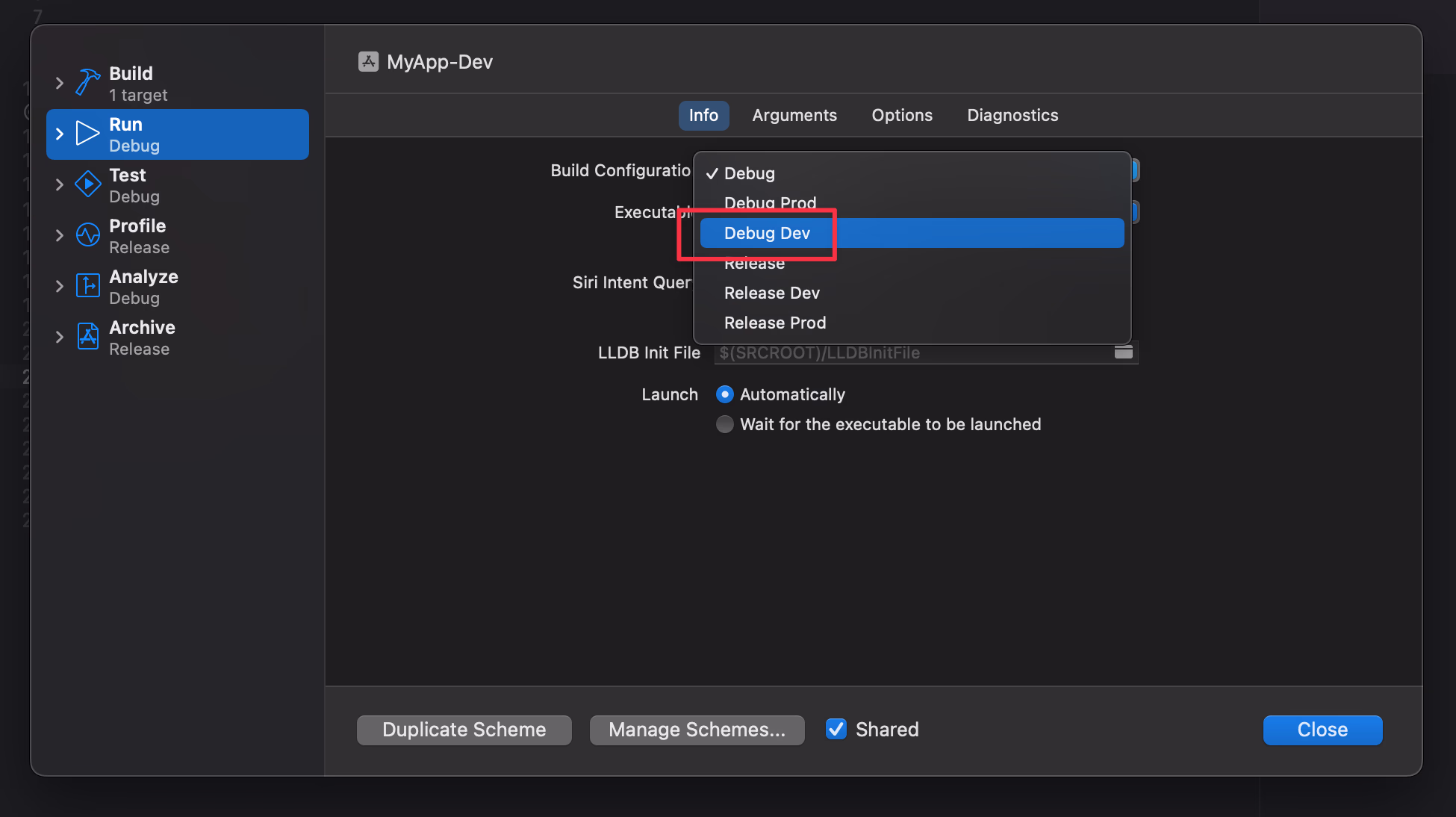Click the MyApp-Dev app icon in header
The width and height of the screenshot is (1456, 817).
point(368,61)
